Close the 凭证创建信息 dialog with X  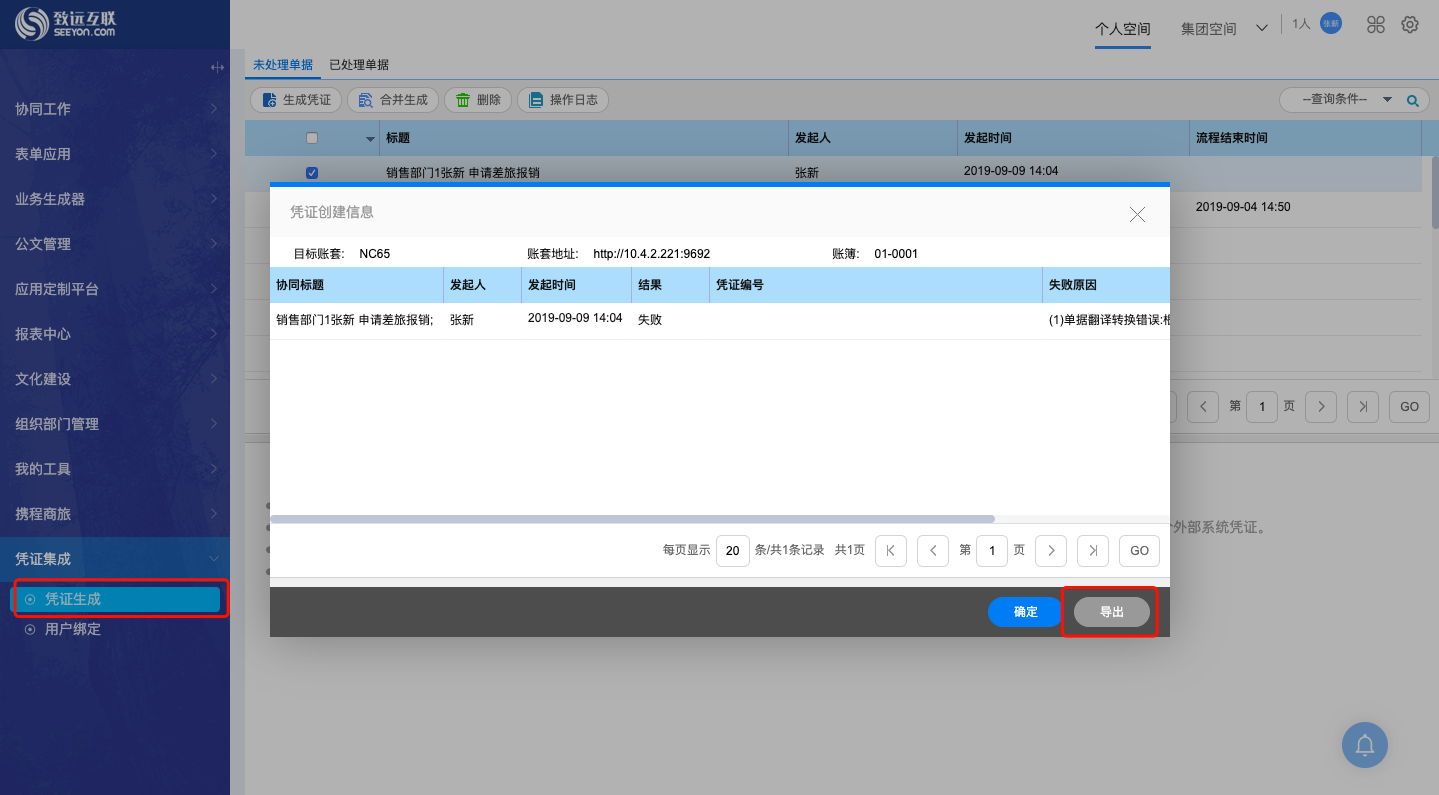click(1137, 214)
